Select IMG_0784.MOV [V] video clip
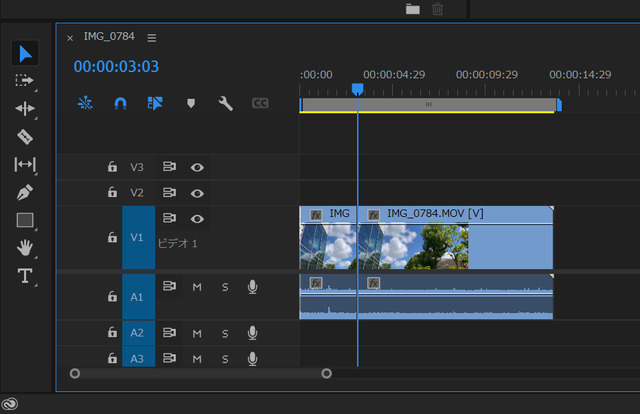Screen dimensions: 640x414 pyautogui.click(x=456, y=237)
